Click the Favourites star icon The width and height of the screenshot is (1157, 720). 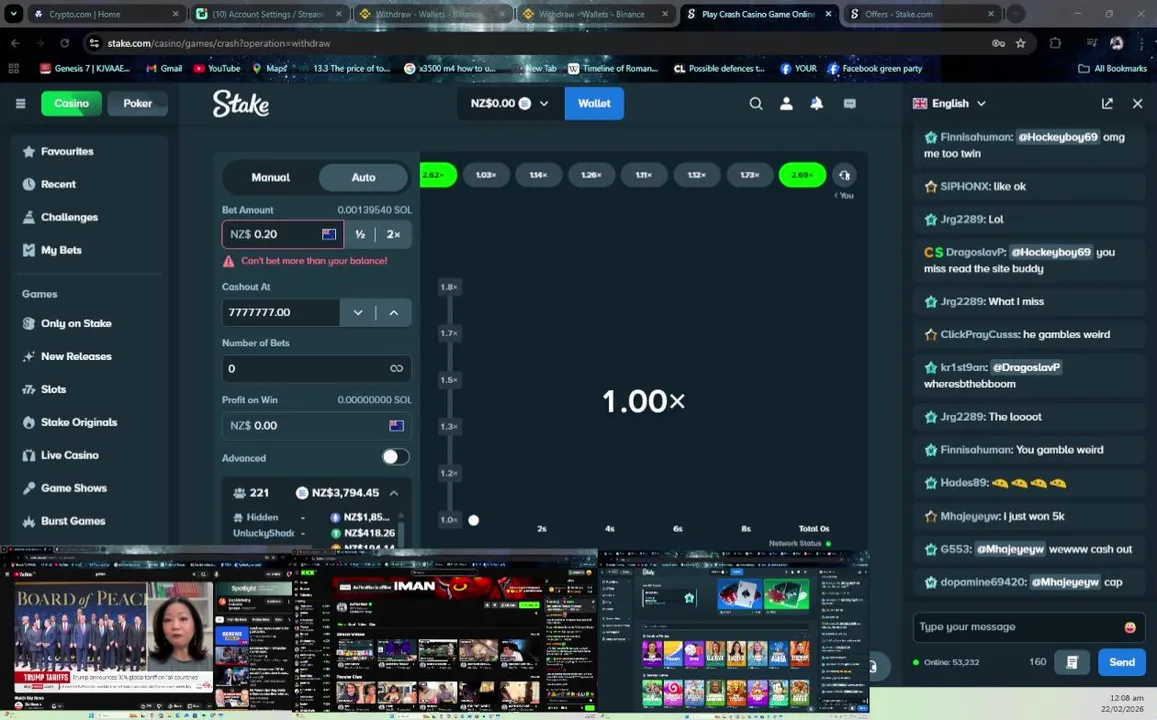pyautogui.click(x=29, y=151)
